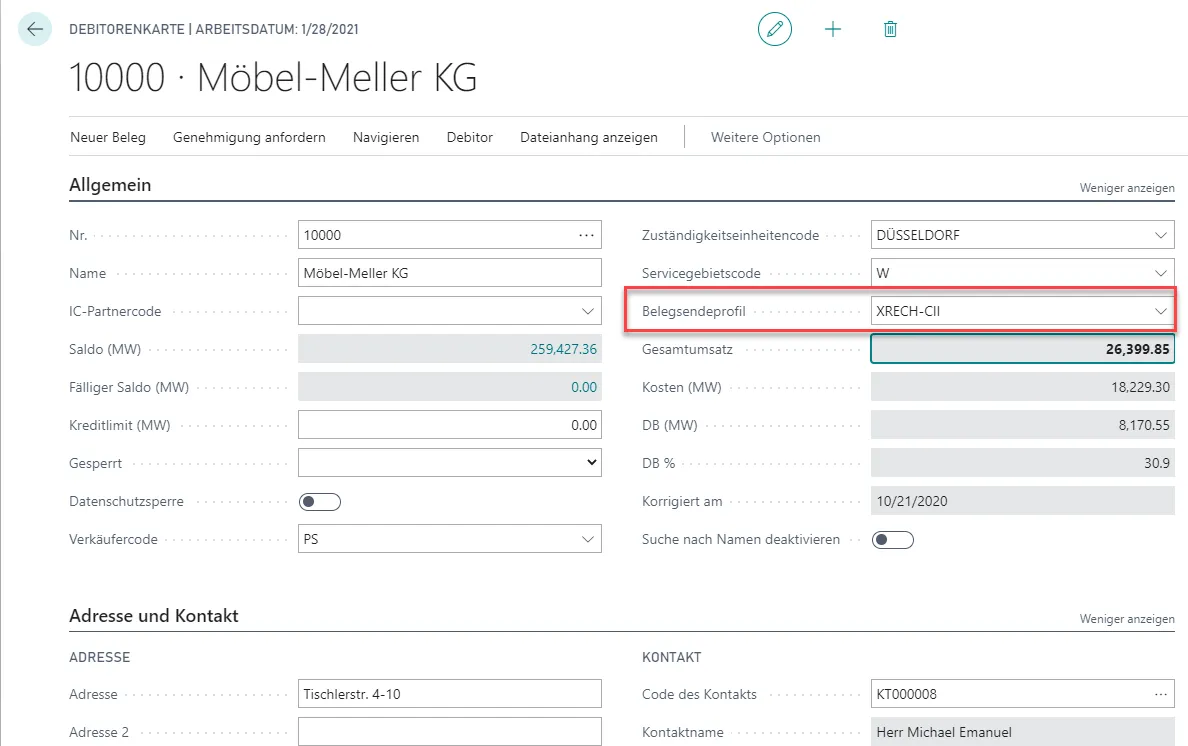
Task: Click the plus icon to create new
Action: click(x=832, y=29)
